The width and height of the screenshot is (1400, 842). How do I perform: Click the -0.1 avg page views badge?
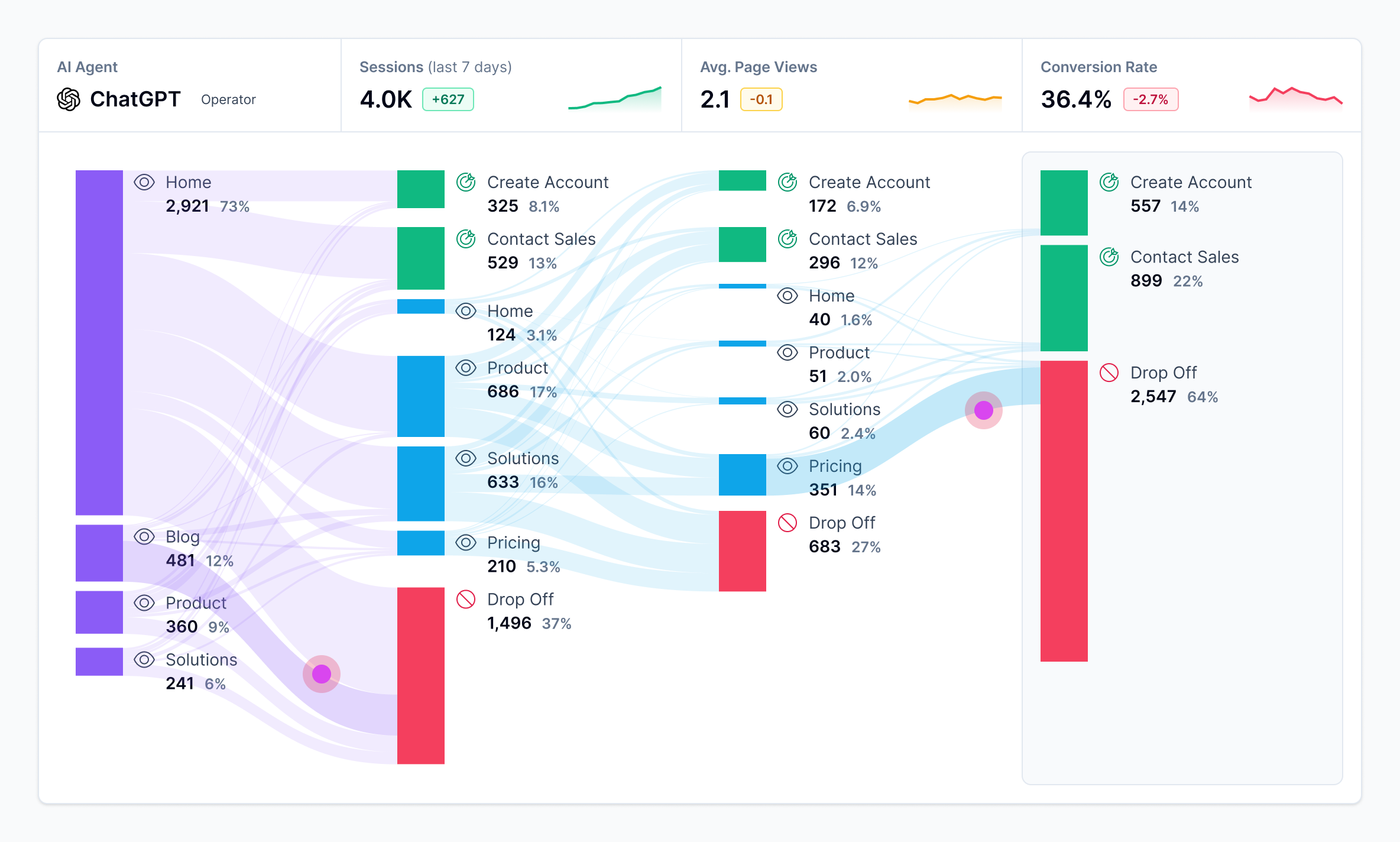(x=761, y=99)
